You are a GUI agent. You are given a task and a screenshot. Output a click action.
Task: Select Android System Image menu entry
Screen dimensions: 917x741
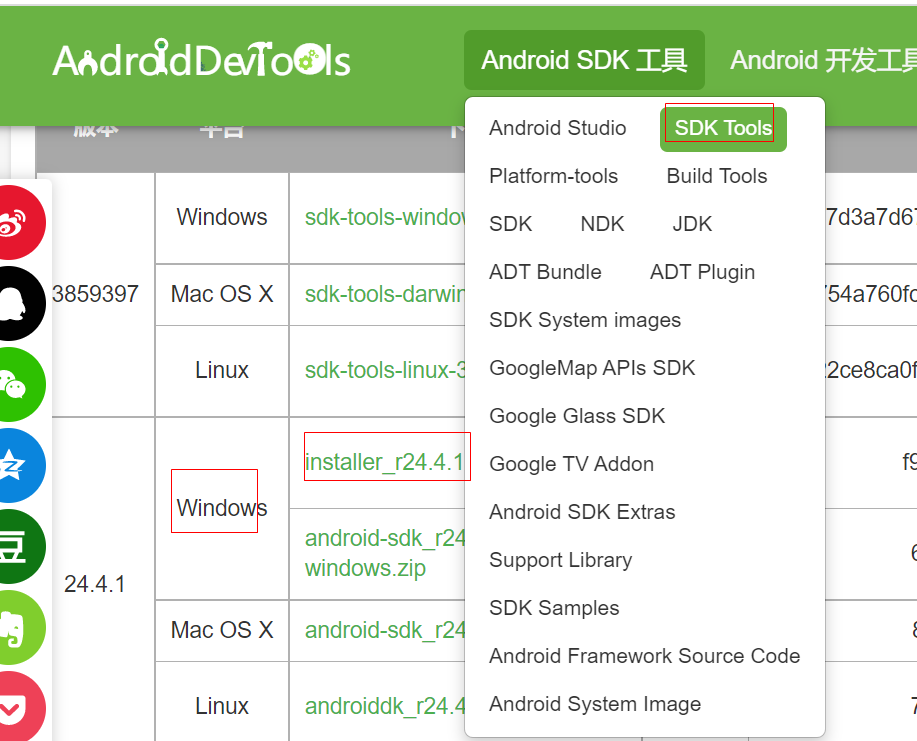595,704
